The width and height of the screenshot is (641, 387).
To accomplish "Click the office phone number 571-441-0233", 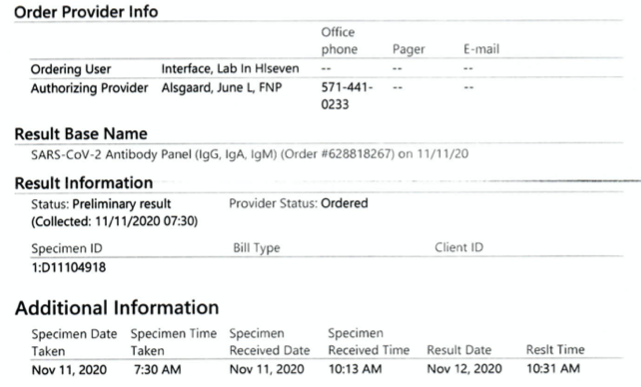I will [x=347, y=96].
